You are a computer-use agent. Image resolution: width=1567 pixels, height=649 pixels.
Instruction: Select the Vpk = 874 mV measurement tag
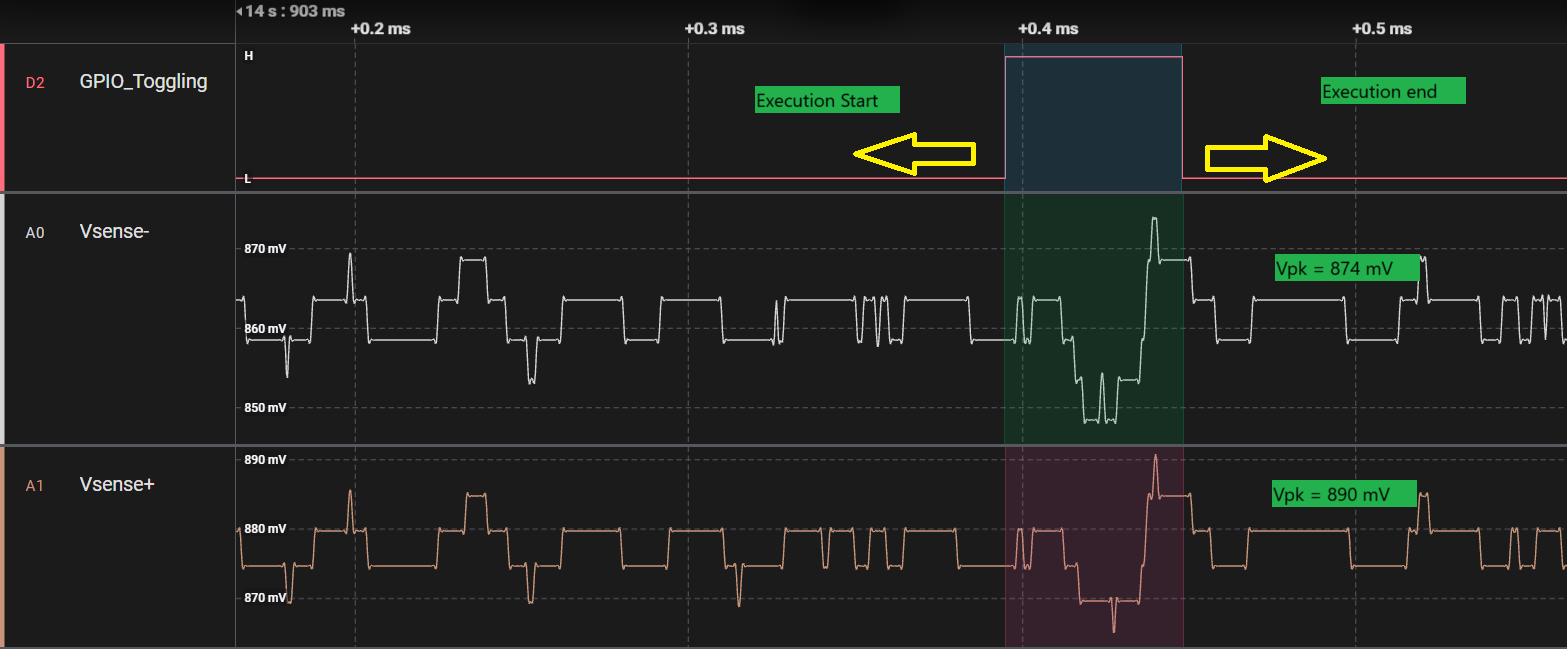(1346, 268)
